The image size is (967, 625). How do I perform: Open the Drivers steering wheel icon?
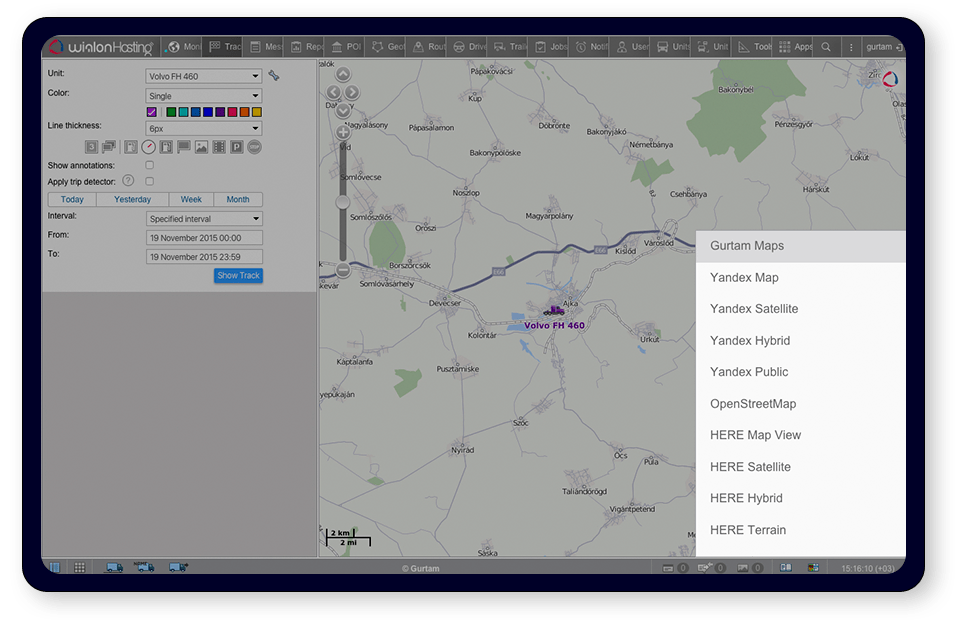pos(459,47)
